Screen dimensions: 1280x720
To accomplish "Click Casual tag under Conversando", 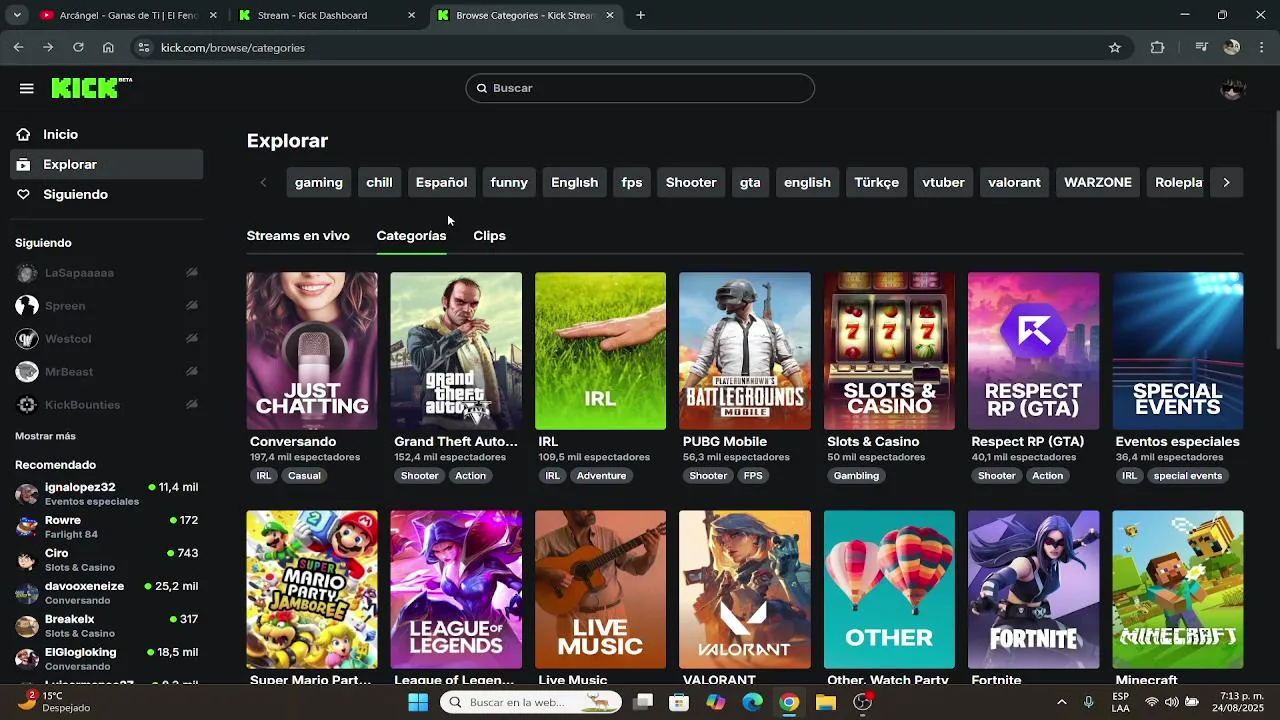I will coord(304,476).
